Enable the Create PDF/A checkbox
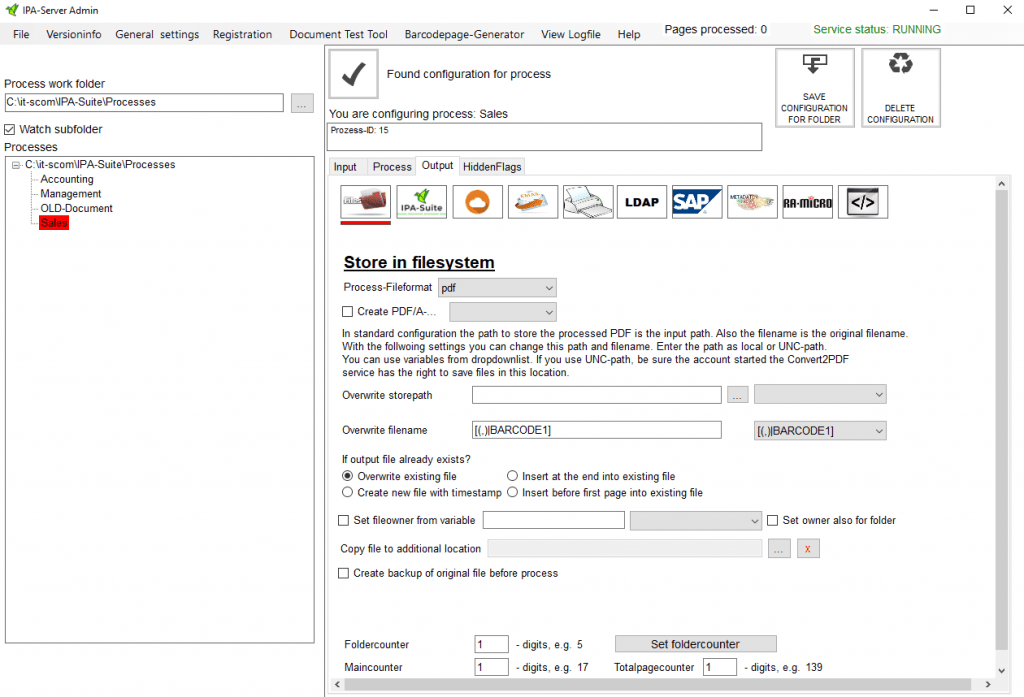 pyautogui.click(x=348, y=312)
